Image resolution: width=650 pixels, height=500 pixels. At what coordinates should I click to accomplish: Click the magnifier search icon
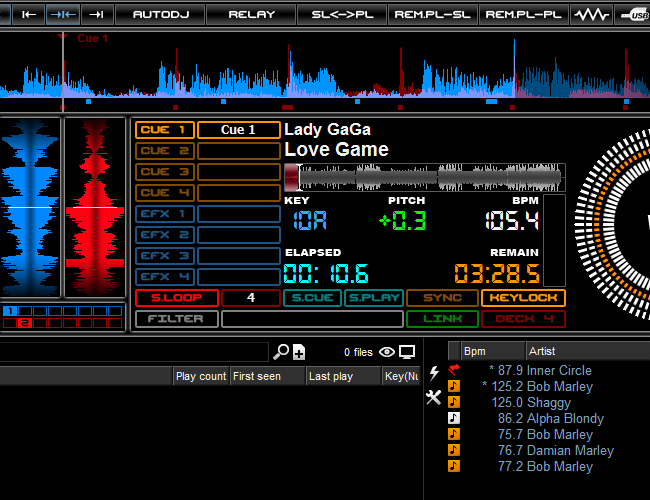point(281,352)
